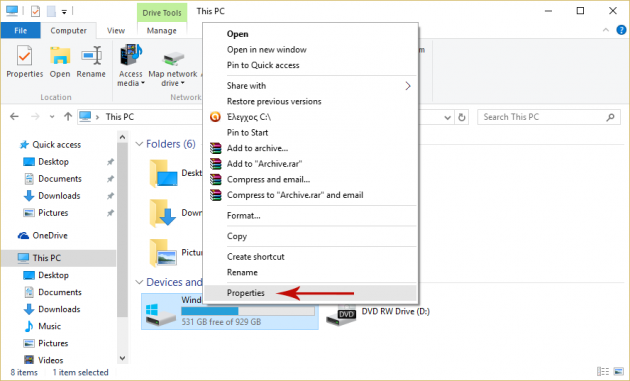Select the Desktop folder icon in content

tap(163, 174)
